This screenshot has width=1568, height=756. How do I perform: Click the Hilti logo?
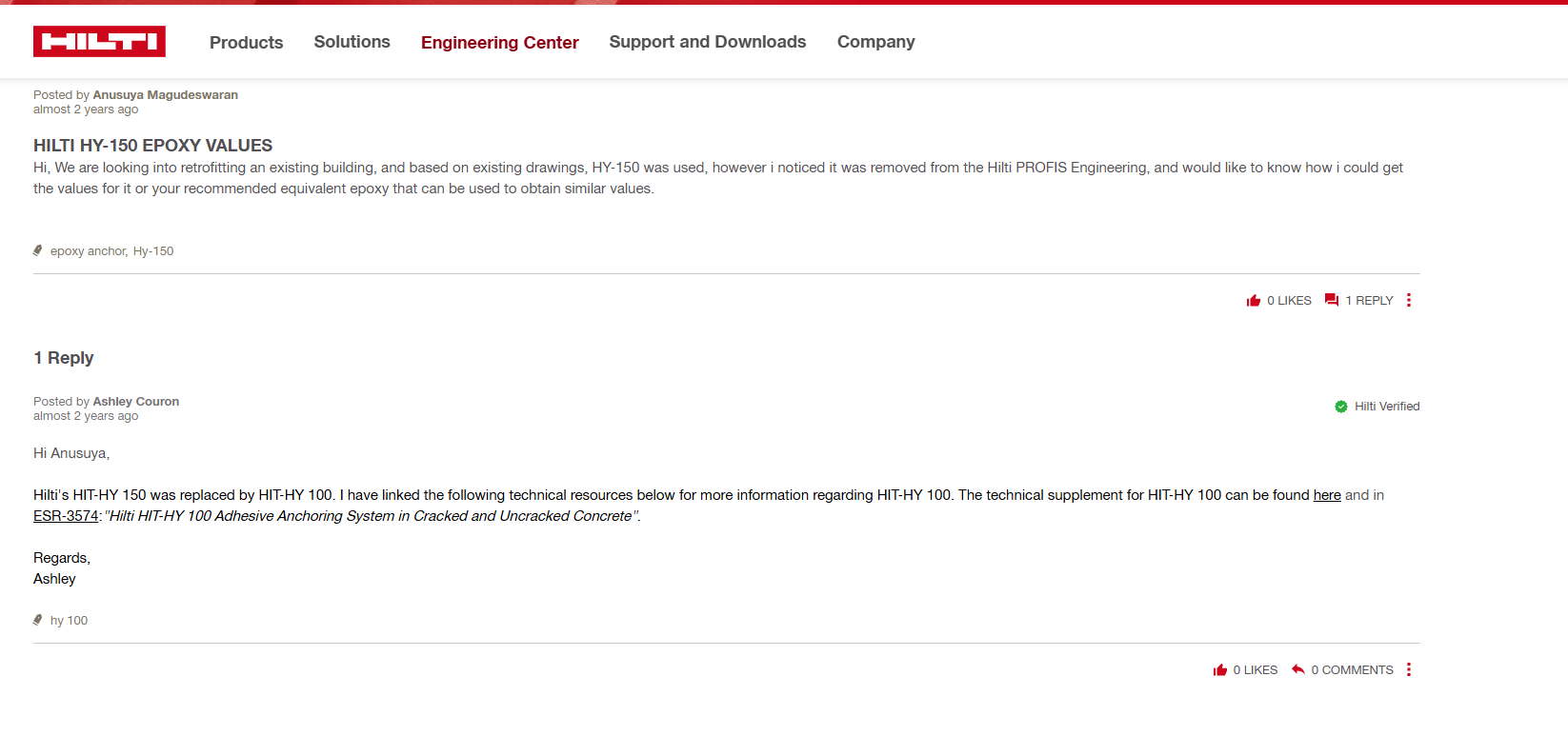click(x=99, y=42)
